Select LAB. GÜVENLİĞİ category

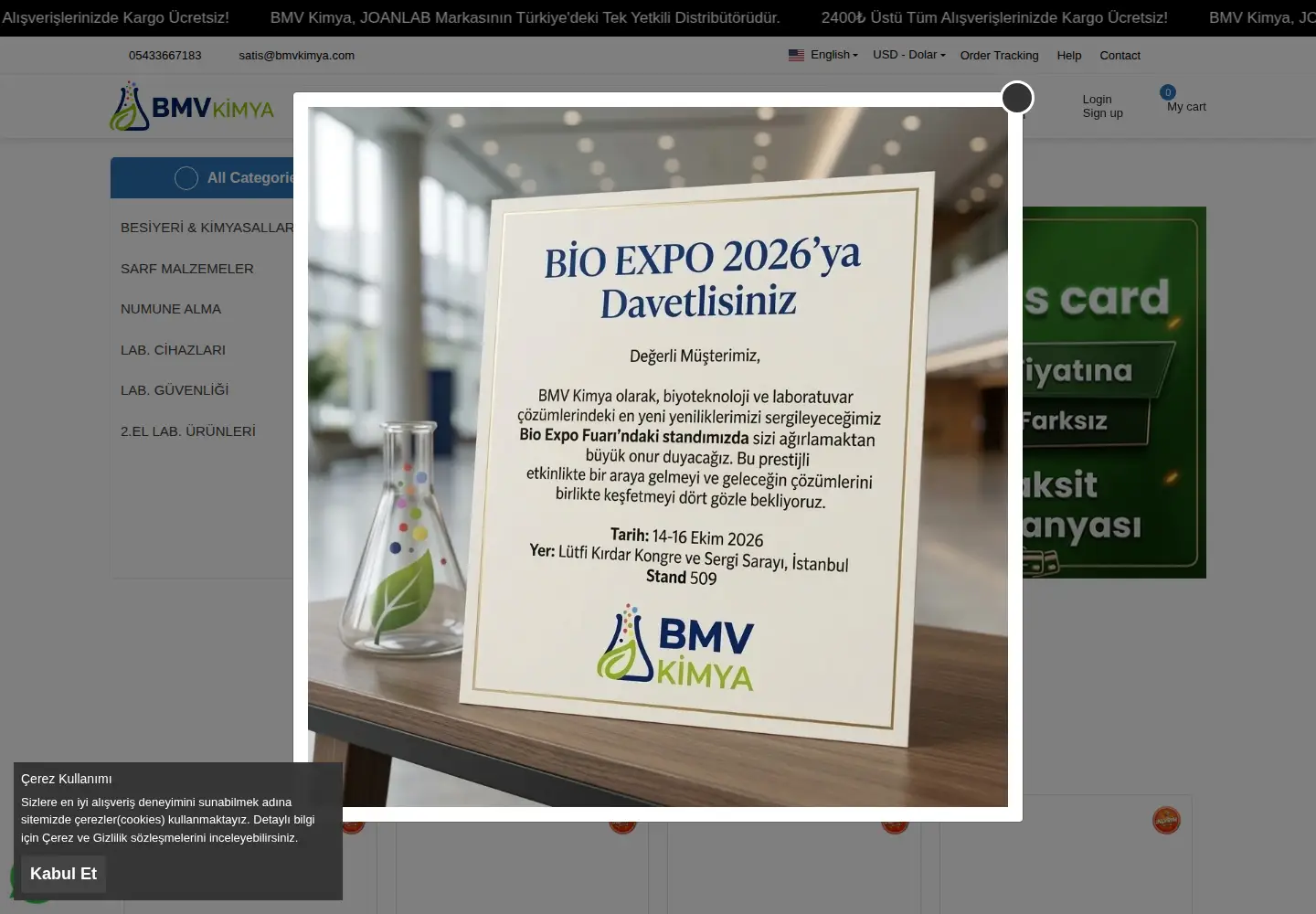[x=175, y=390]
